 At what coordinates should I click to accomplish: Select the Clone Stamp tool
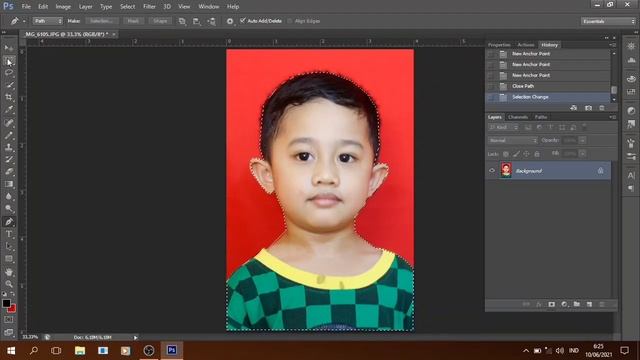pyautogui.click(x=9, y=147)
